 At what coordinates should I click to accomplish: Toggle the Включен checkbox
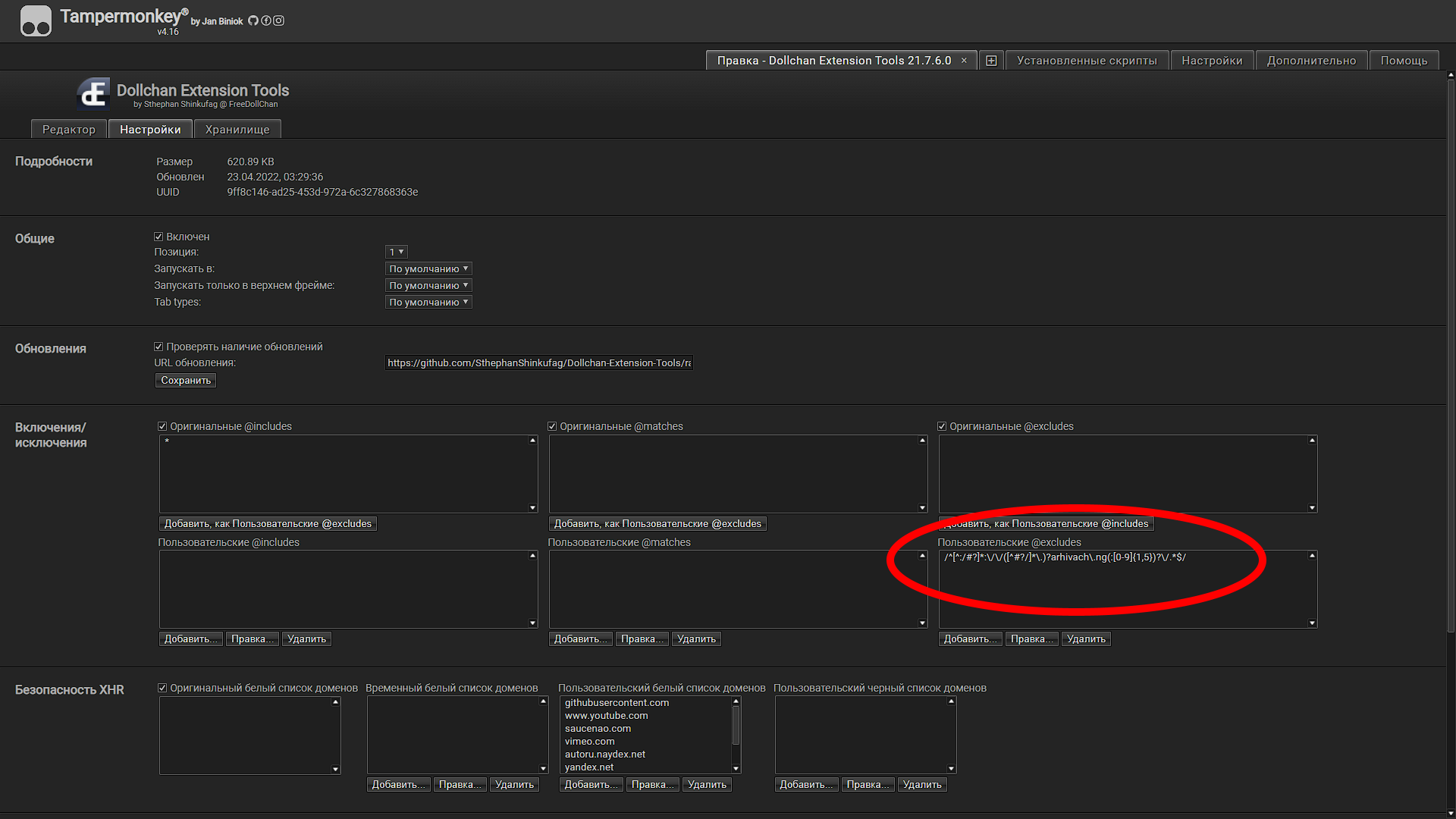[x=158, y=237]
